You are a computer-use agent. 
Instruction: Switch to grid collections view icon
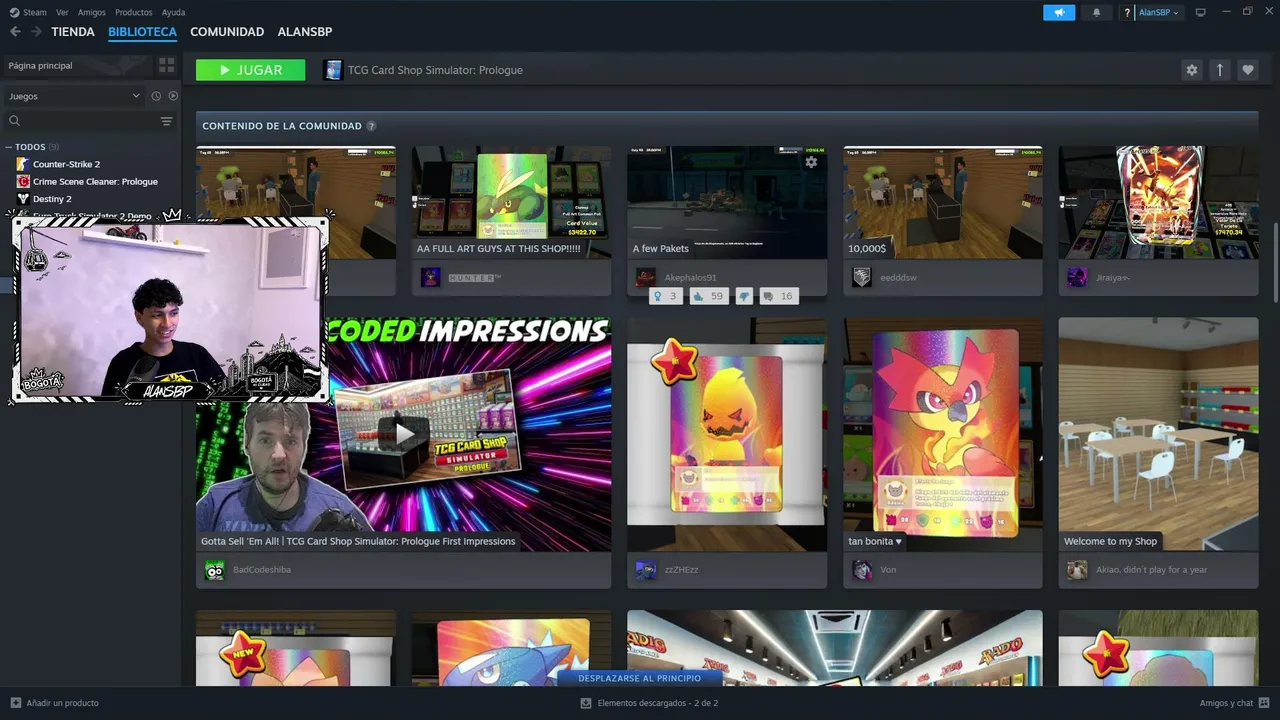[167, 65]
